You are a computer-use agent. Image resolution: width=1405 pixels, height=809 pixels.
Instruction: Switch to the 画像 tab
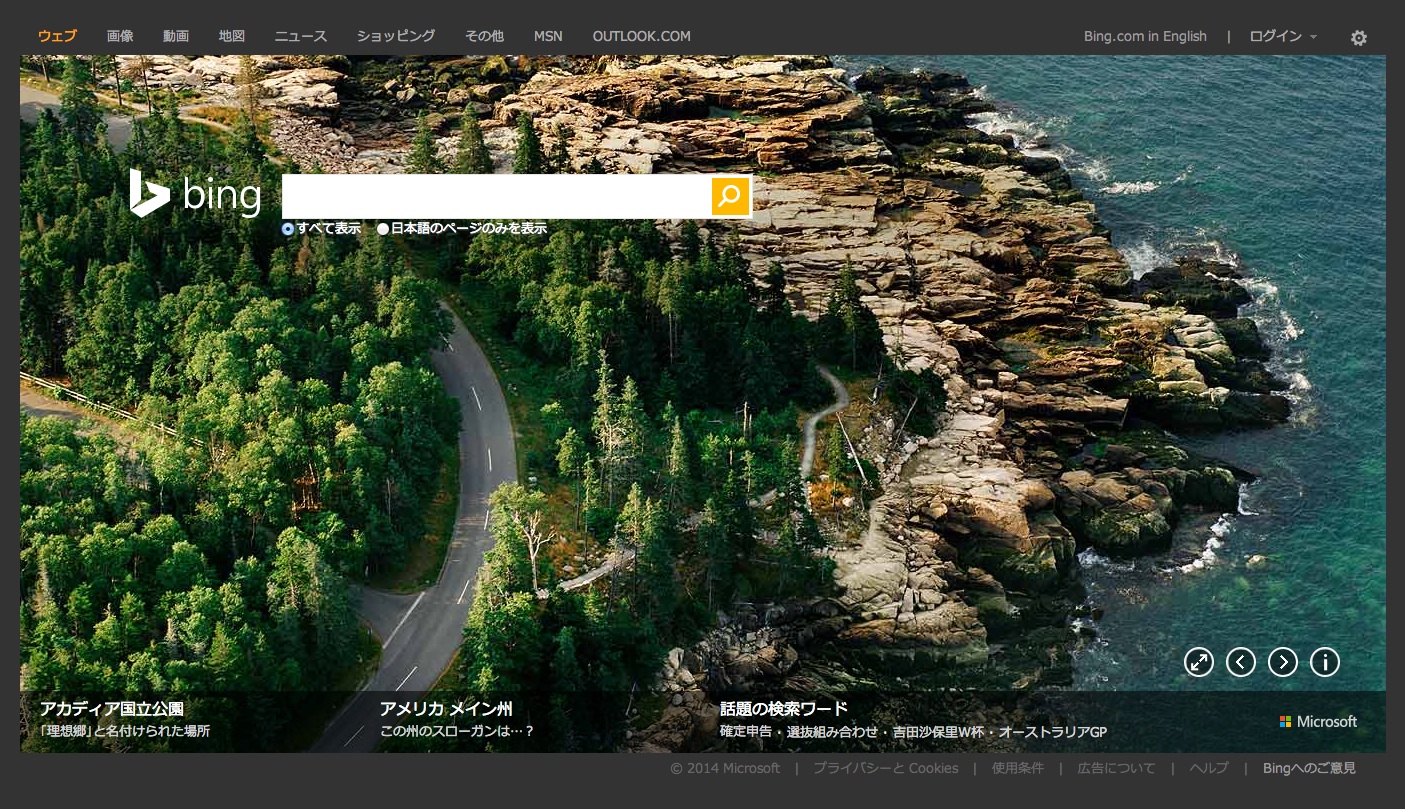click(x=120, y=36)
